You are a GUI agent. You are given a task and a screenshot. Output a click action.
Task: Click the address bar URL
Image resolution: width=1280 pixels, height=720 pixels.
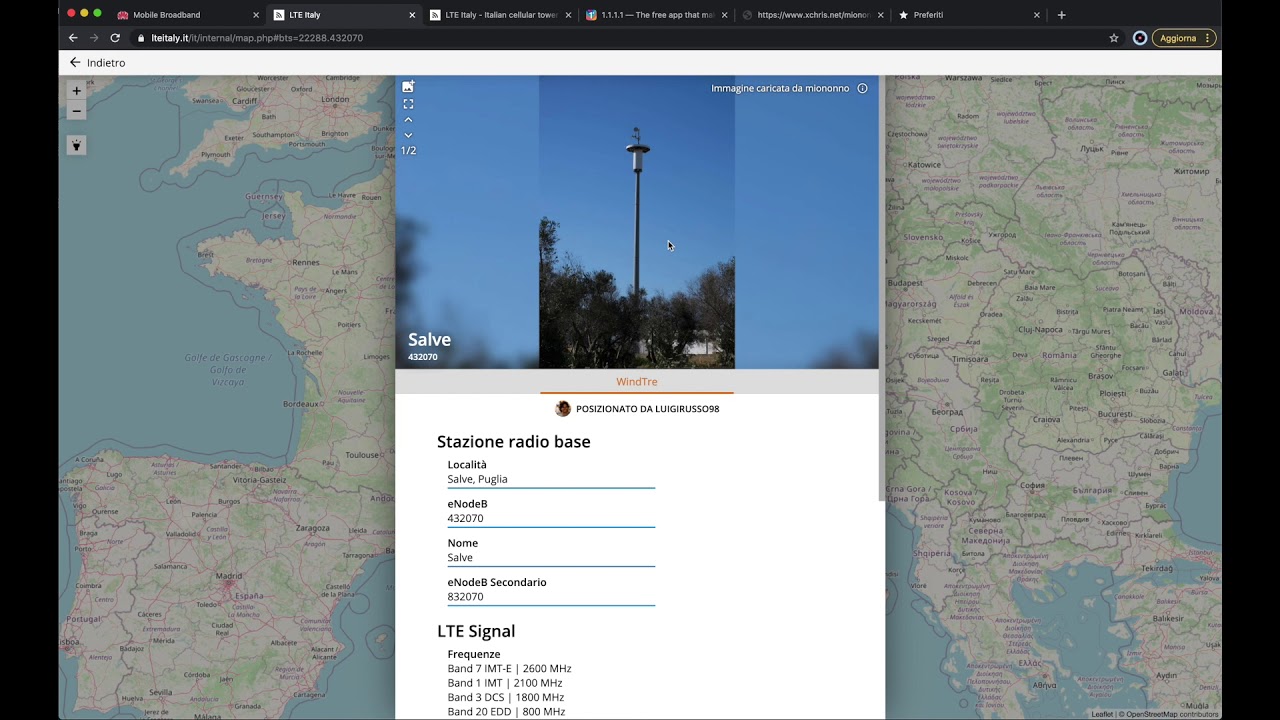(257, 38)
